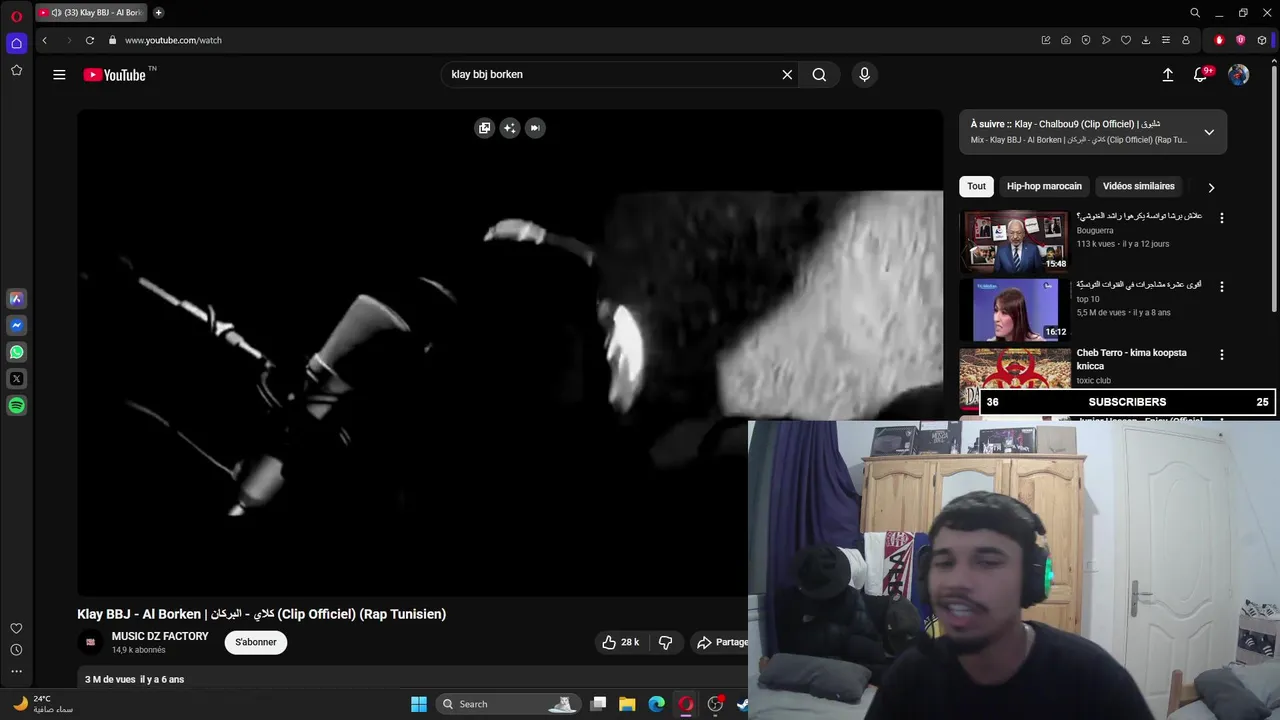The height and width of the screenshot is (720, 1280).
Task: Open options menu for the top 10 video
Action: point(1221,286)
